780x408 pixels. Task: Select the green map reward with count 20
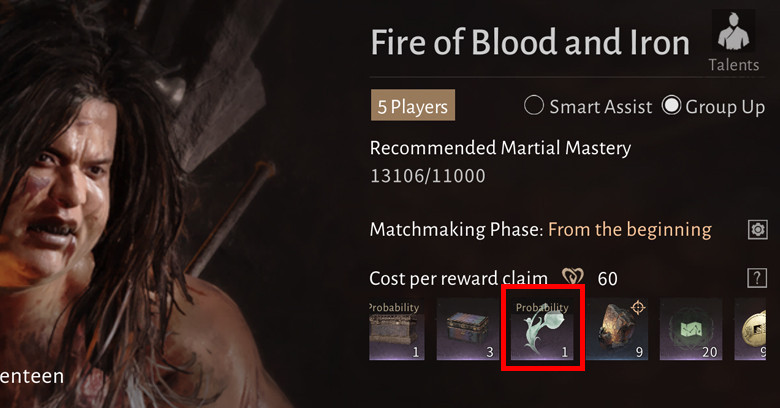pos(690,329)
